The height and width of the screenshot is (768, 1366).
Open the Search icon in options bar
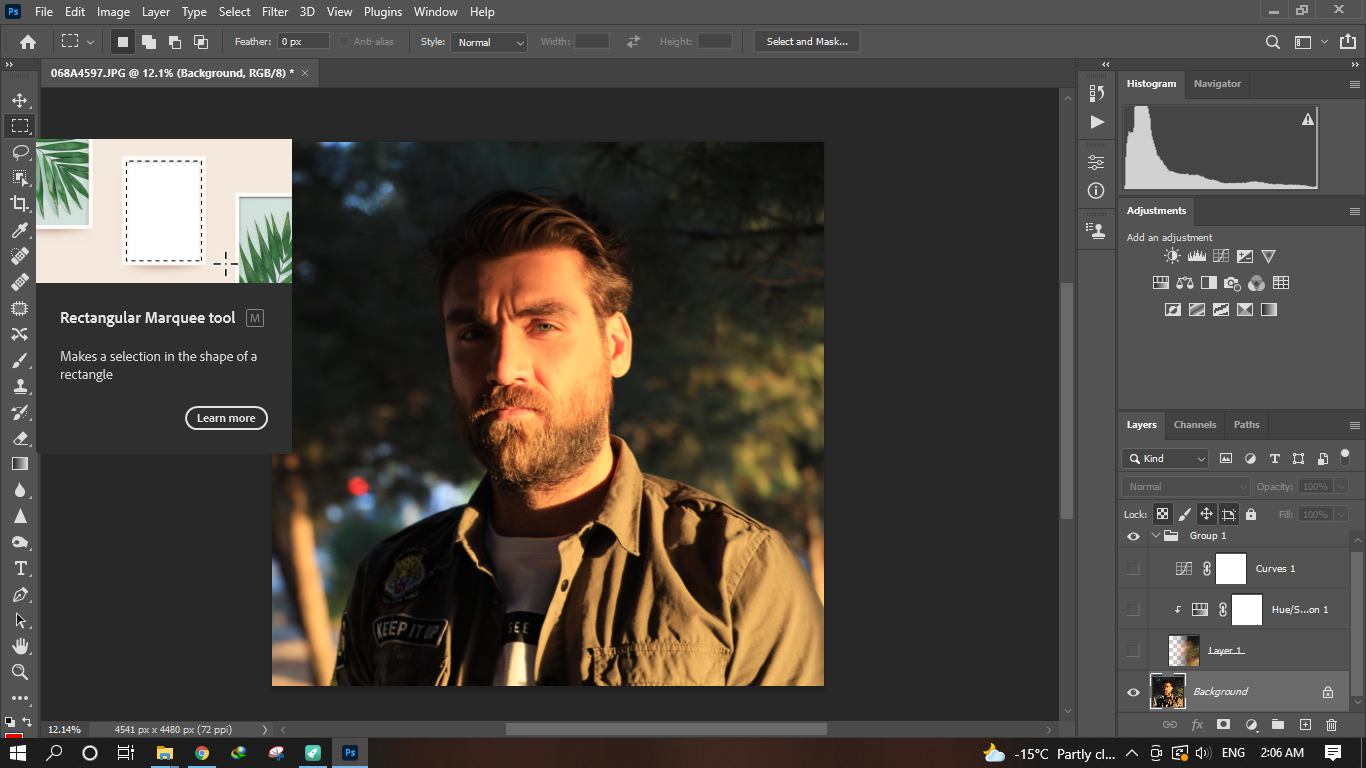1272,42
